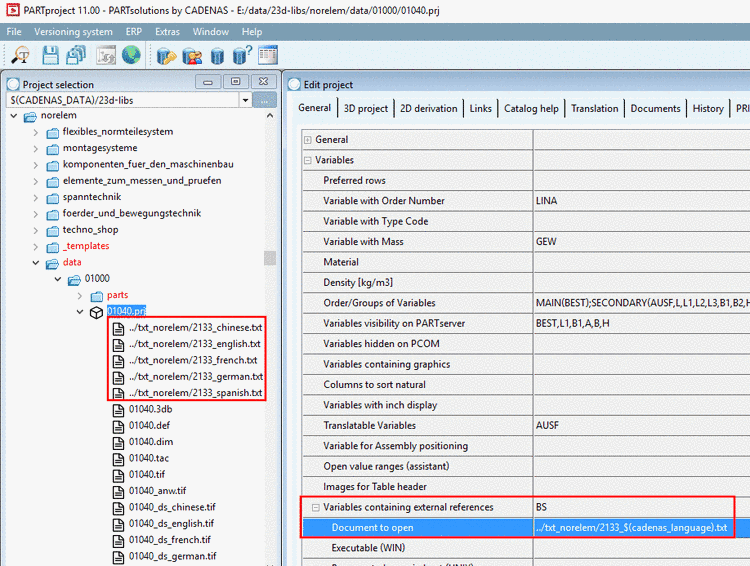Click the file icon of 01040.tac
This screenshot has height=566, width=750.
click(x=118, y=459)
